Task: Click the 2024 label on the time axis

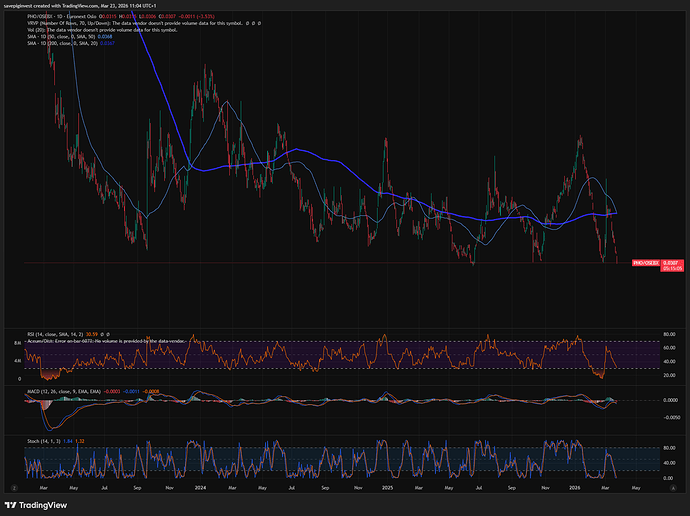Action: (x=201, y=486)
